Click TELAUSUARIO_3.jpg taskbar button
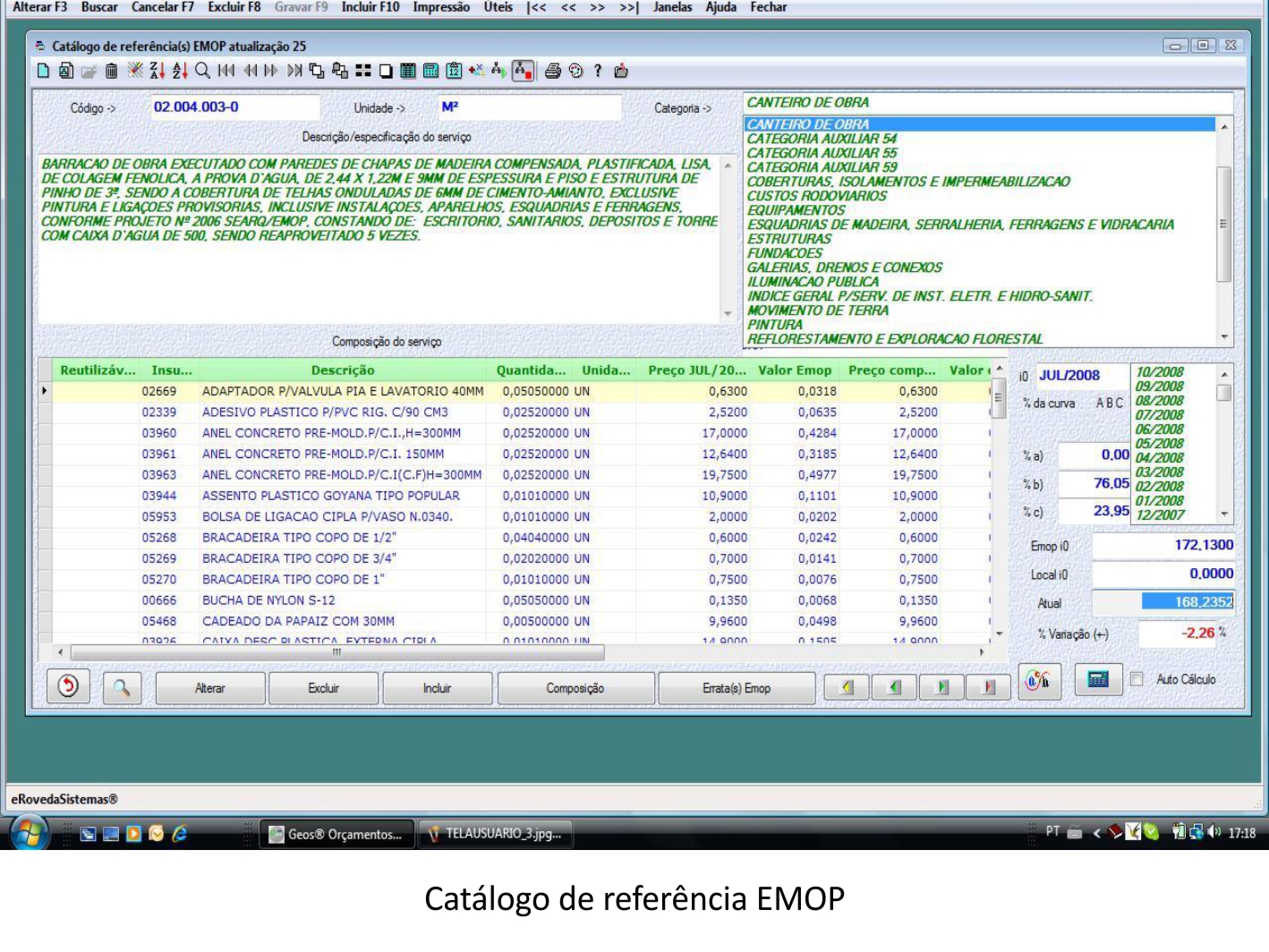The width and height of the screenshot is (1269, 952). (496, 834)
